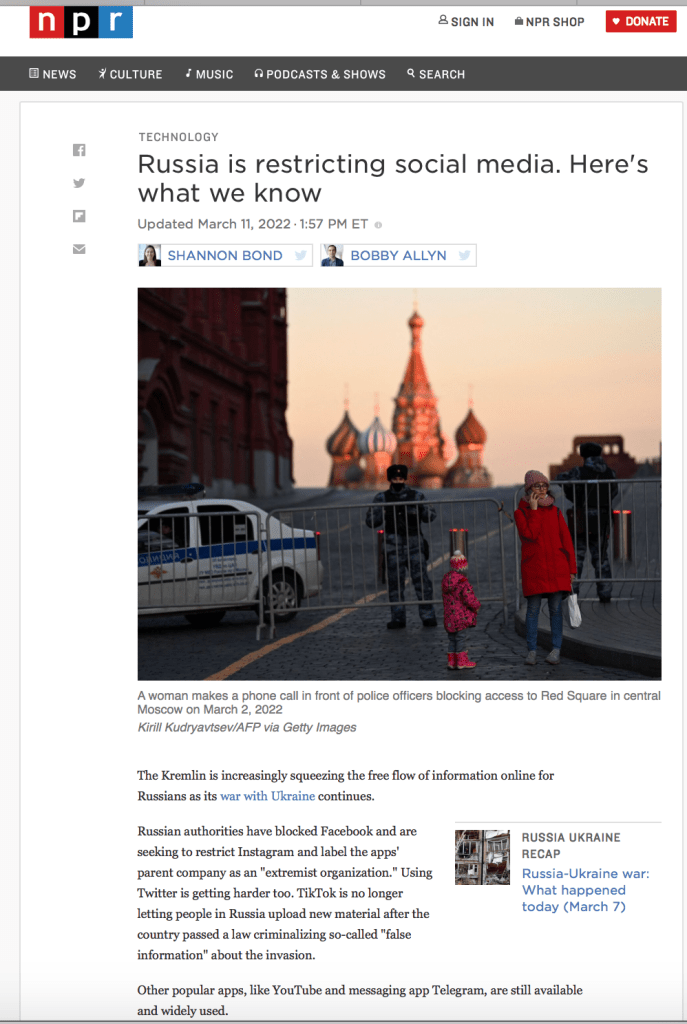Screen dimensions: 687x1024
Task: Open Russia-Ukraine war recap headline link
Action: coord(585,890)
